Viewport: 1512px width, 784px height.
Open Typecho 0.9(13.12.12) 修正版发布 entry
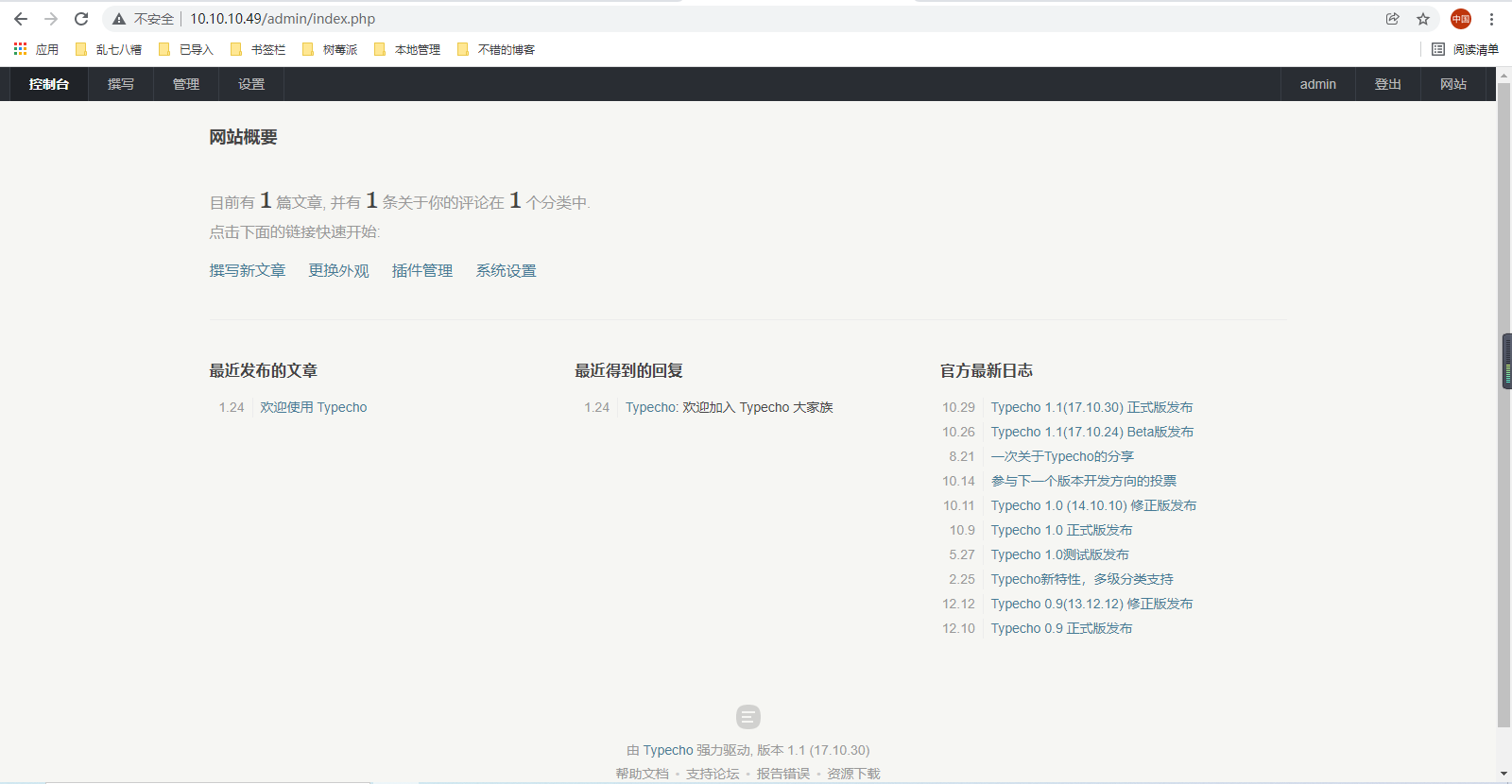point(1091,605)
